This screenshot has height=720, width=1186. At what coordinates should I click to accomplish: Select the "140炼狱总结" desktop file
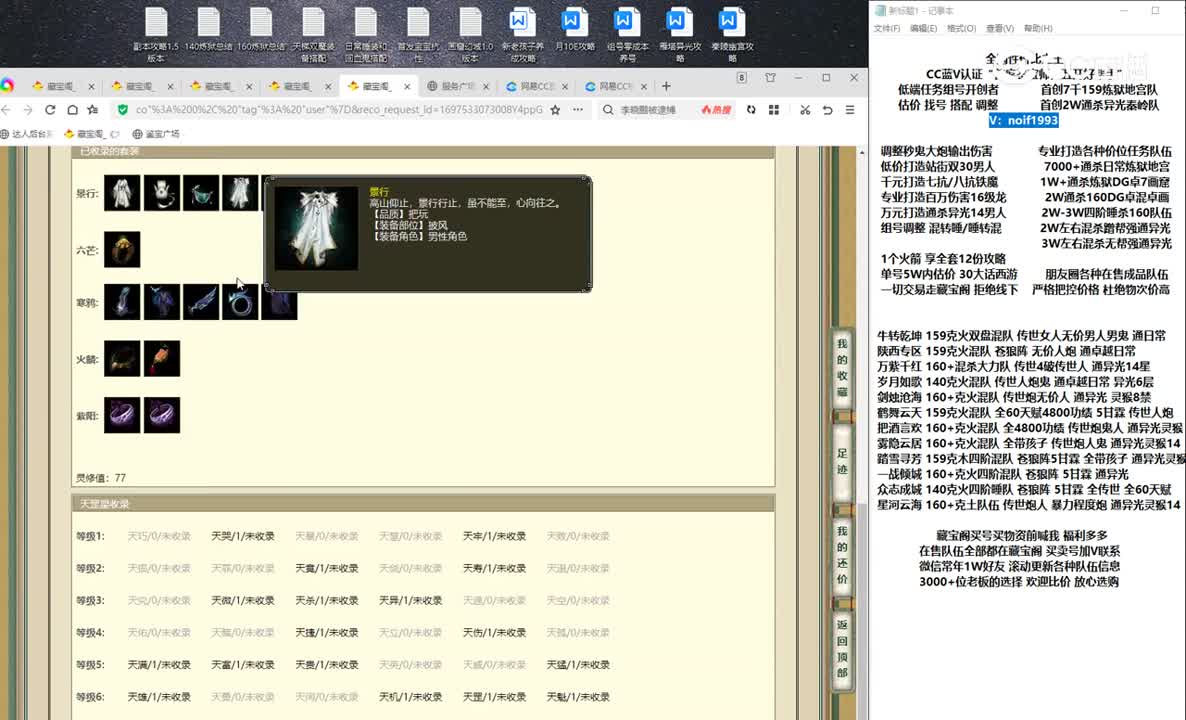(208, 30)
